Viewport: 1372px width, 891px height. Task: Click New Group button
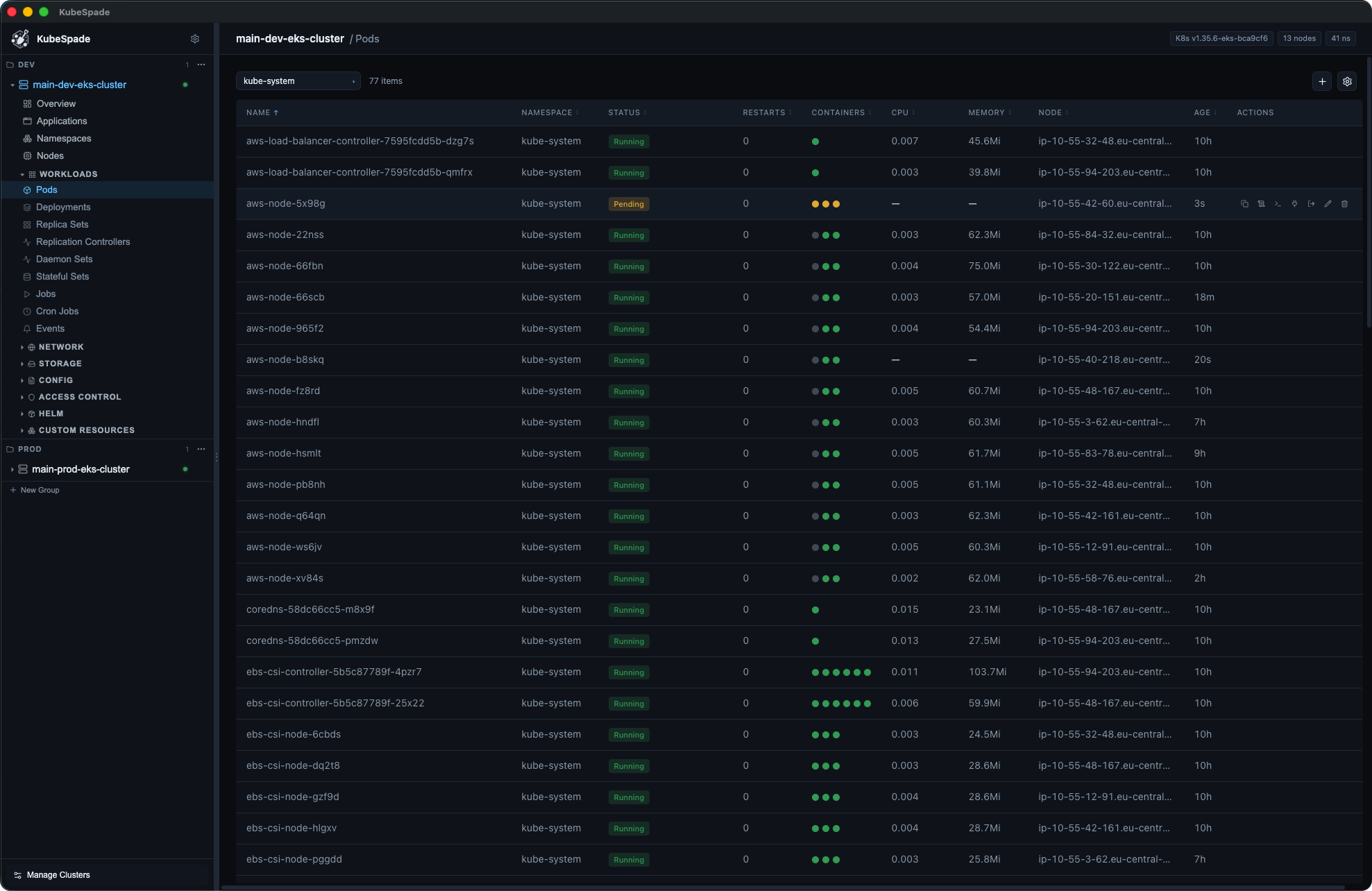pos(35,490)
